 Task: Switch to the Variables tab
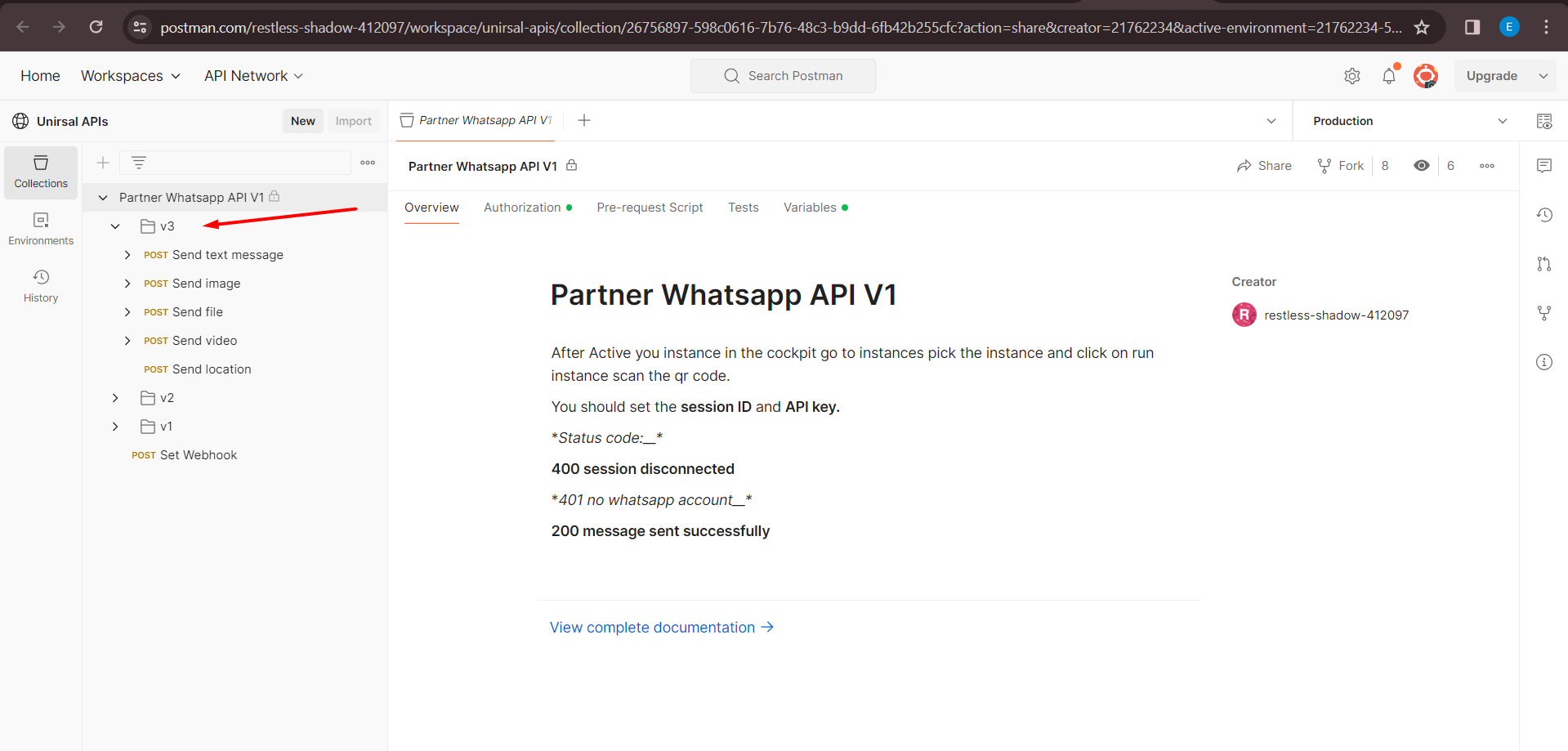(x=815, y=208)
